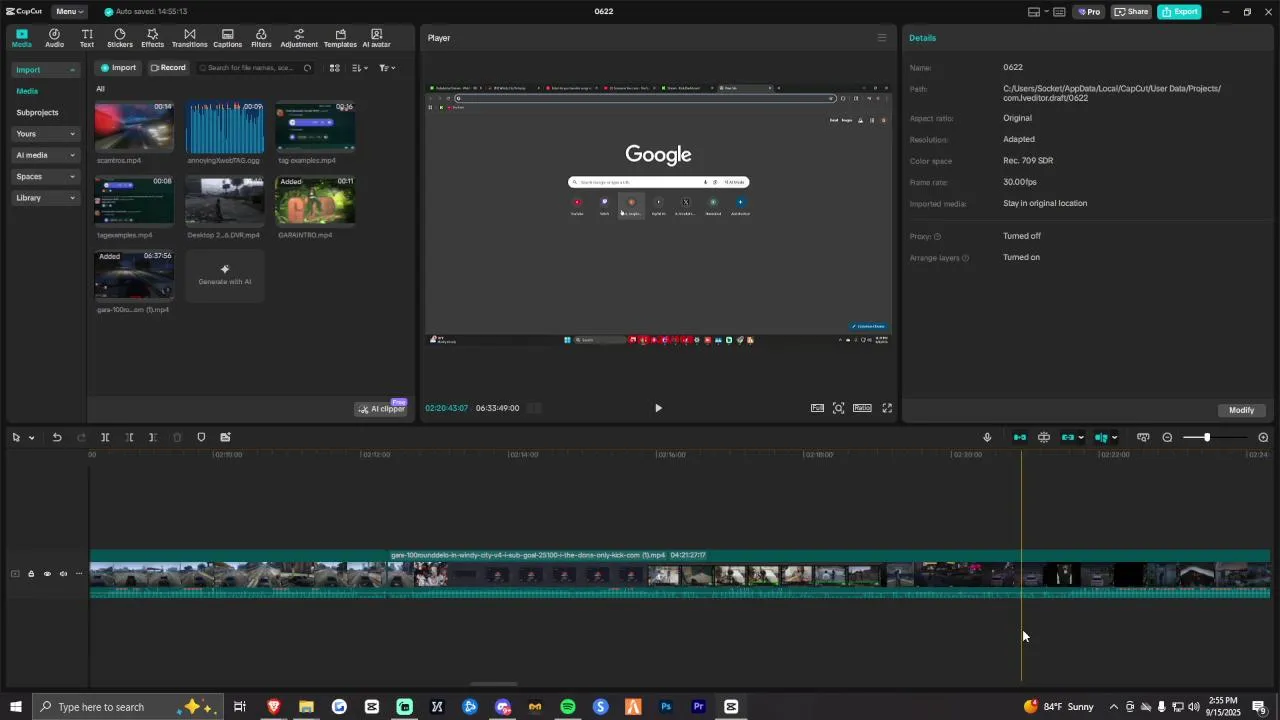Viewport: 1280px width, 720px height.
Task: Zoom out the timeline
Action: (x=1167, y=437)
